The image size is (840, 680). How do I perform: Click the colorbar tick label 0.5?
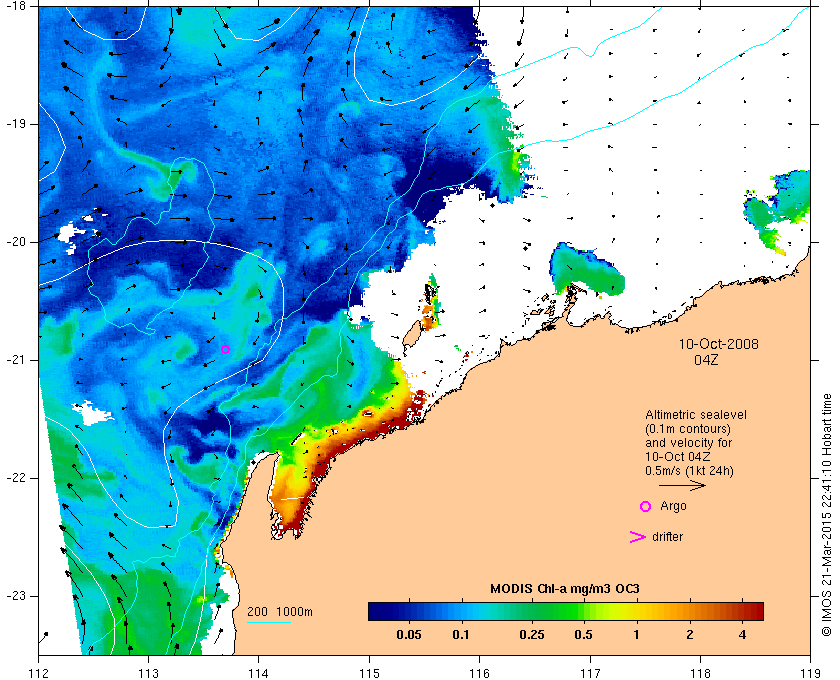pos(583,635)
